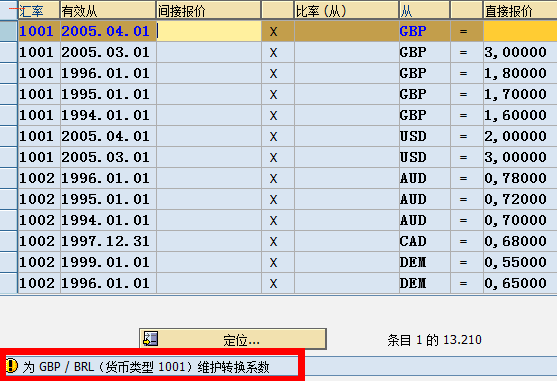Screen dimensions: 557x381
Task: Click the empty 间接报价 cell in the 0,65000 row
Action: coord(209,283)
